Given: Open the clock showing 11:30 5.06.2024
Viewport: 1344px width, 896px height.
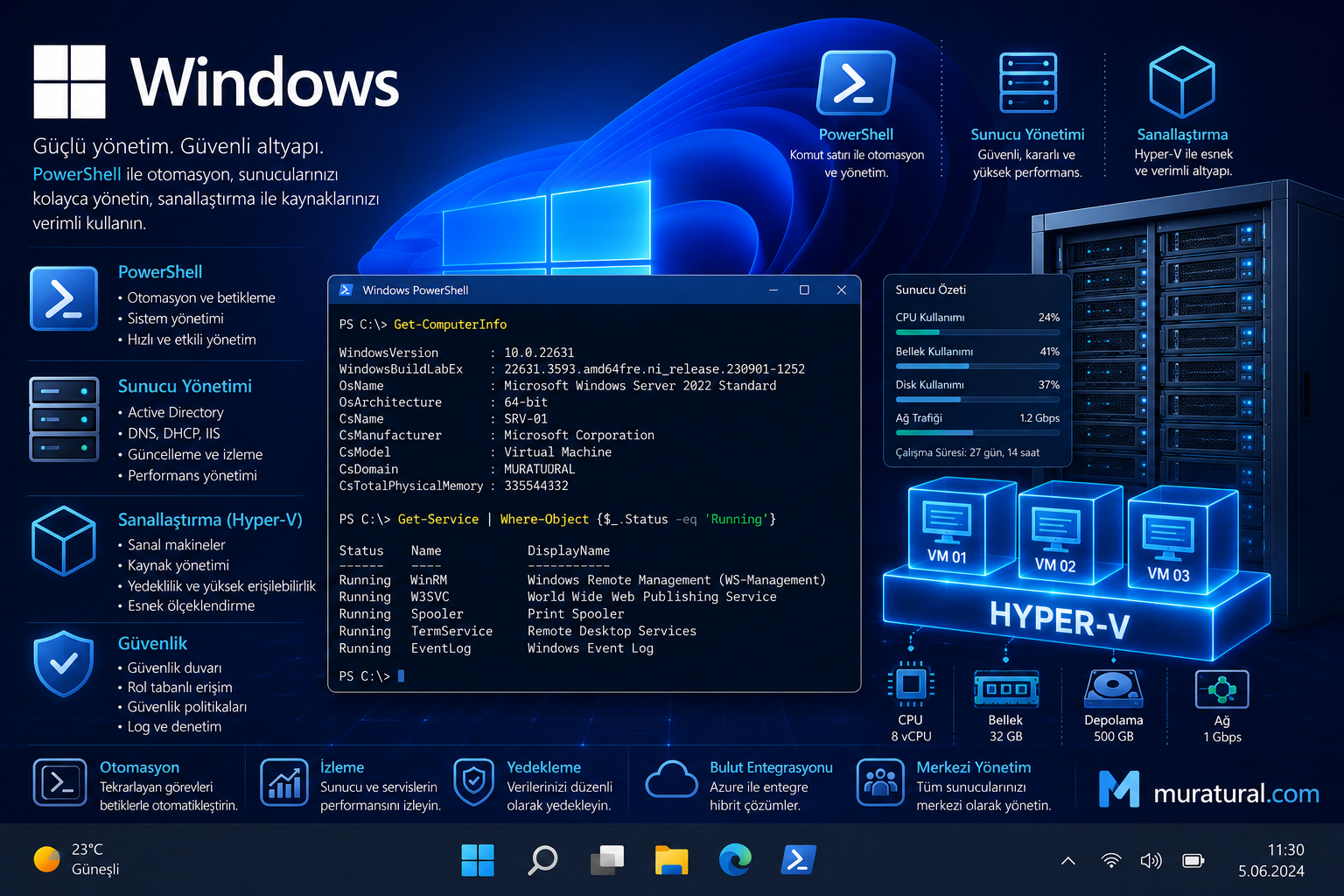Looking at the screenshot, I should coord(1271,860).
